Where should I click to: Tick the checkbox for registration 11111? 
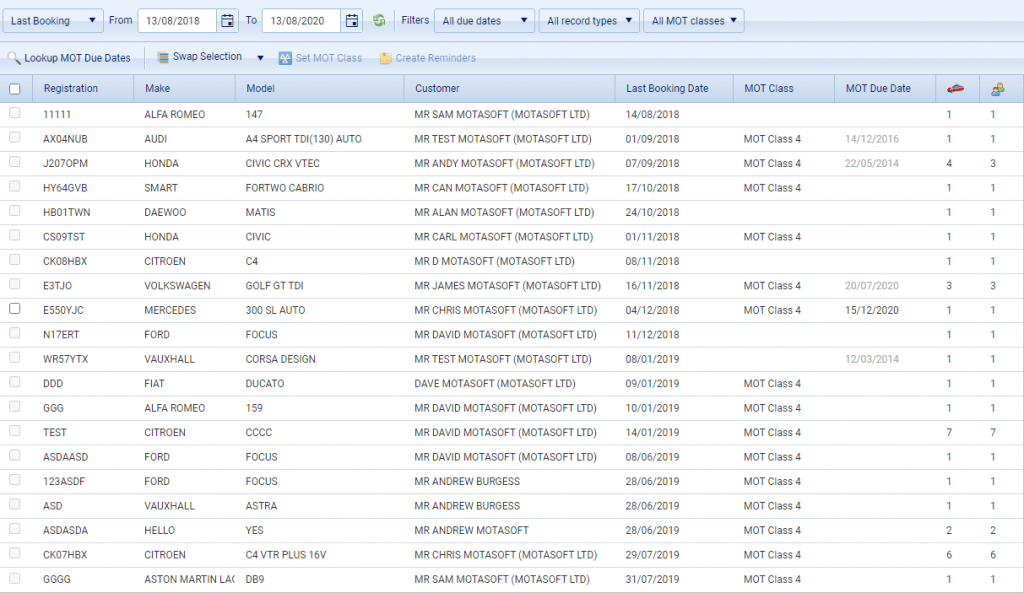15,113
